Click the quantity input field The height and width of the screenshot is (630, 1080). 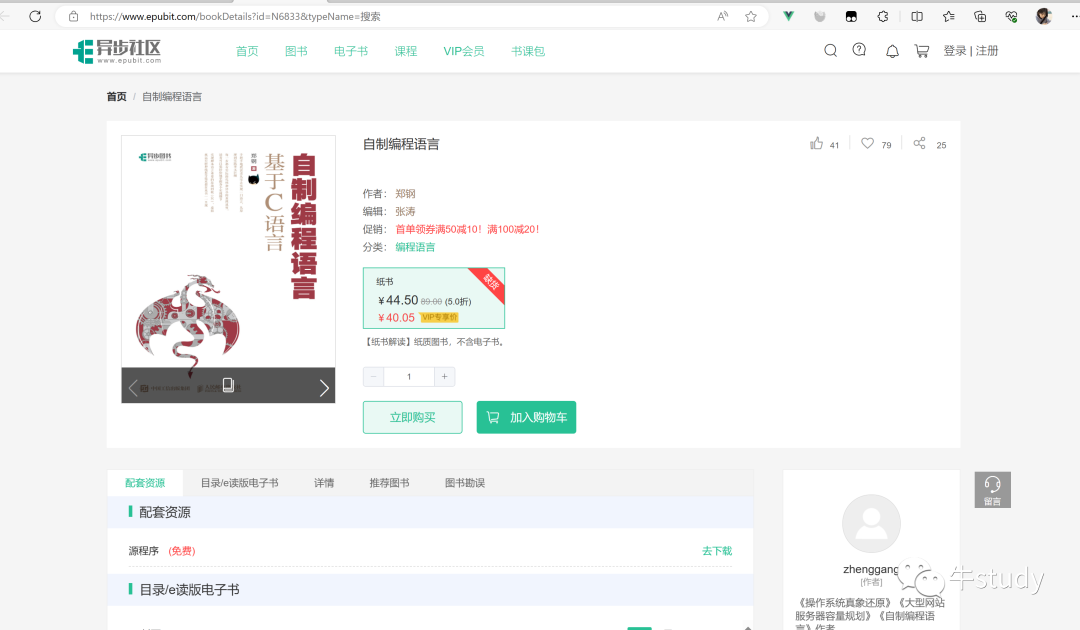pos(409,377)
